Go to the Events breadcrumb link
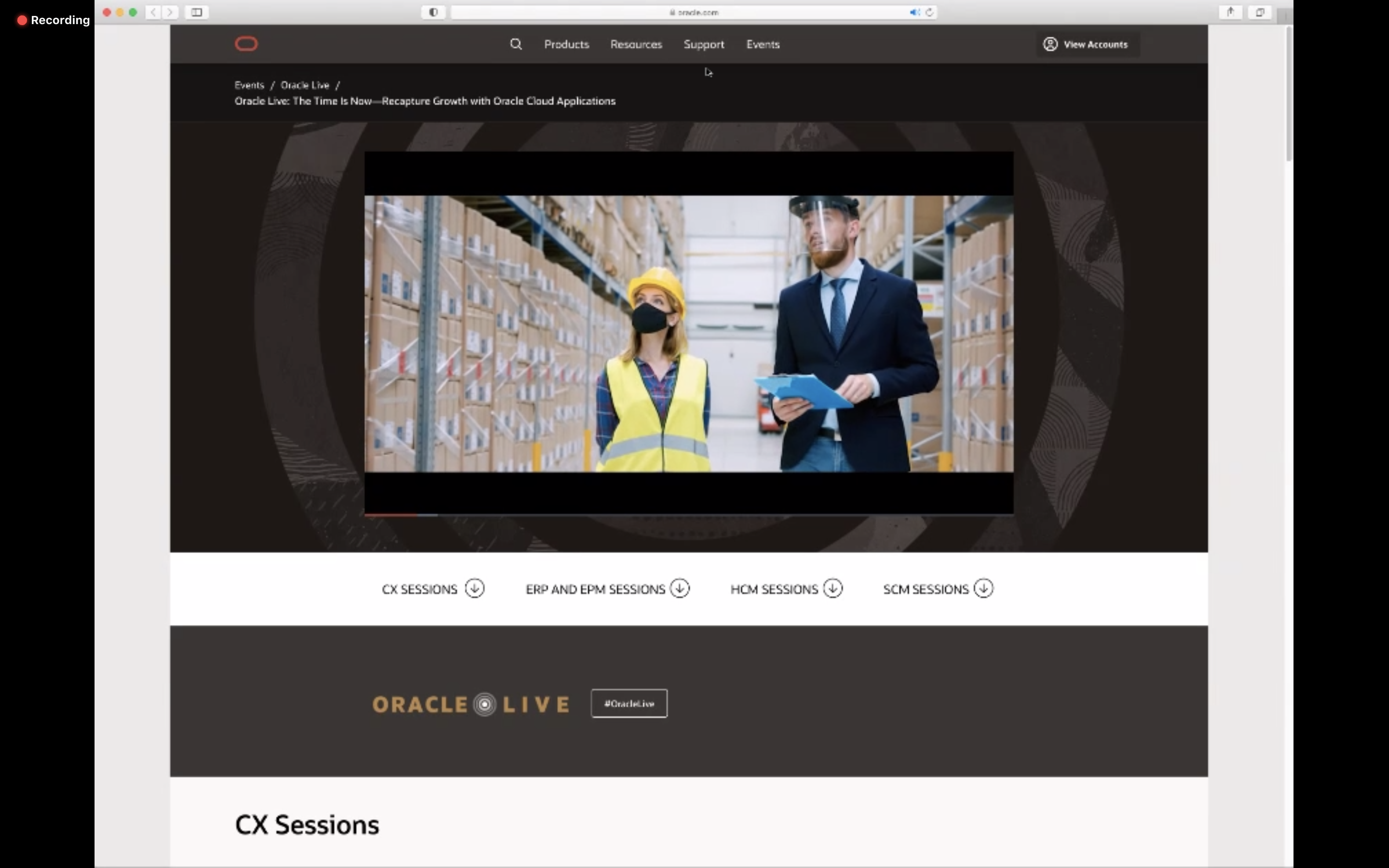 (249, 85)
